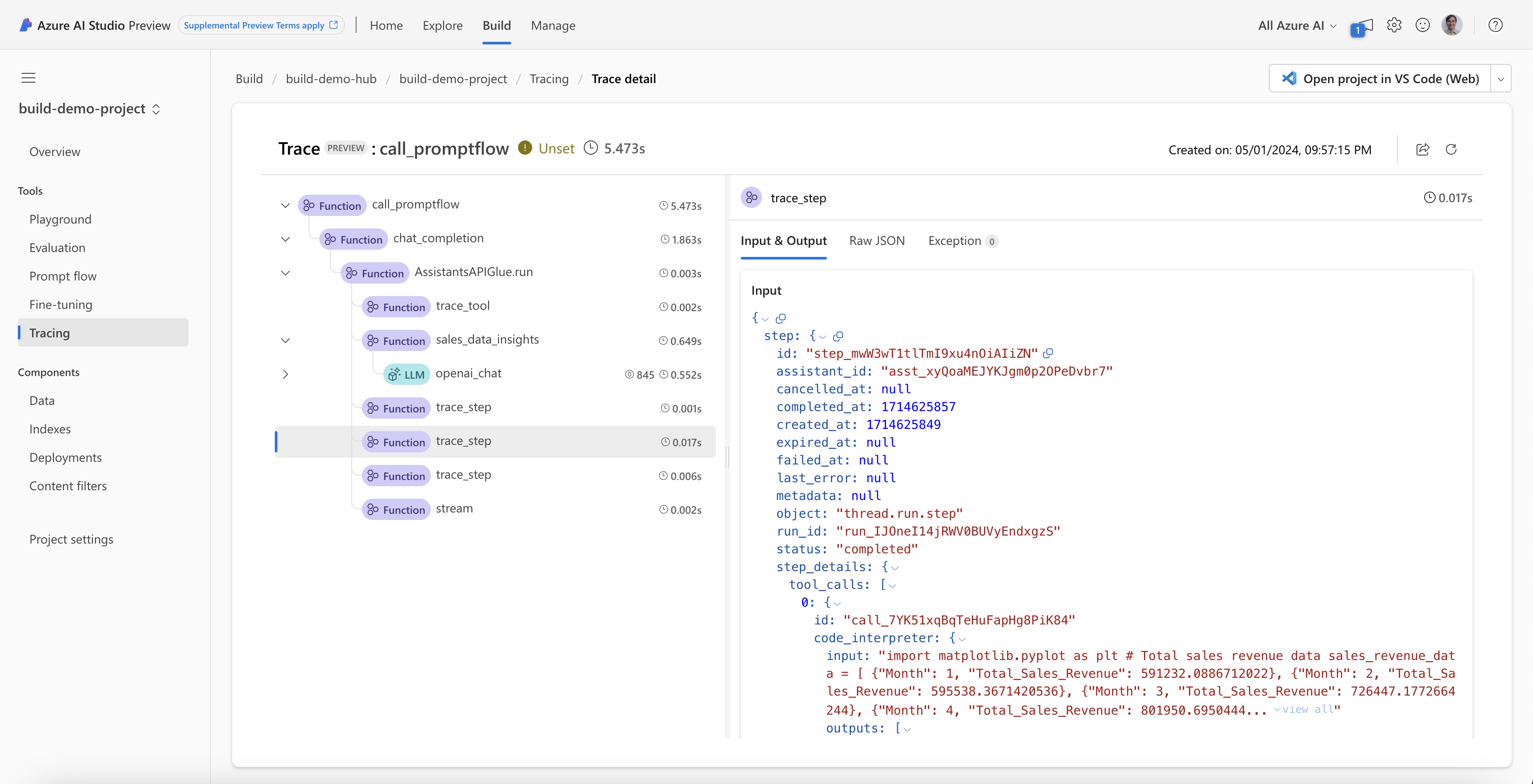Click Open project in VS Code (Web)
This screenshot has height=784, width=1533.
(1380, 79)
